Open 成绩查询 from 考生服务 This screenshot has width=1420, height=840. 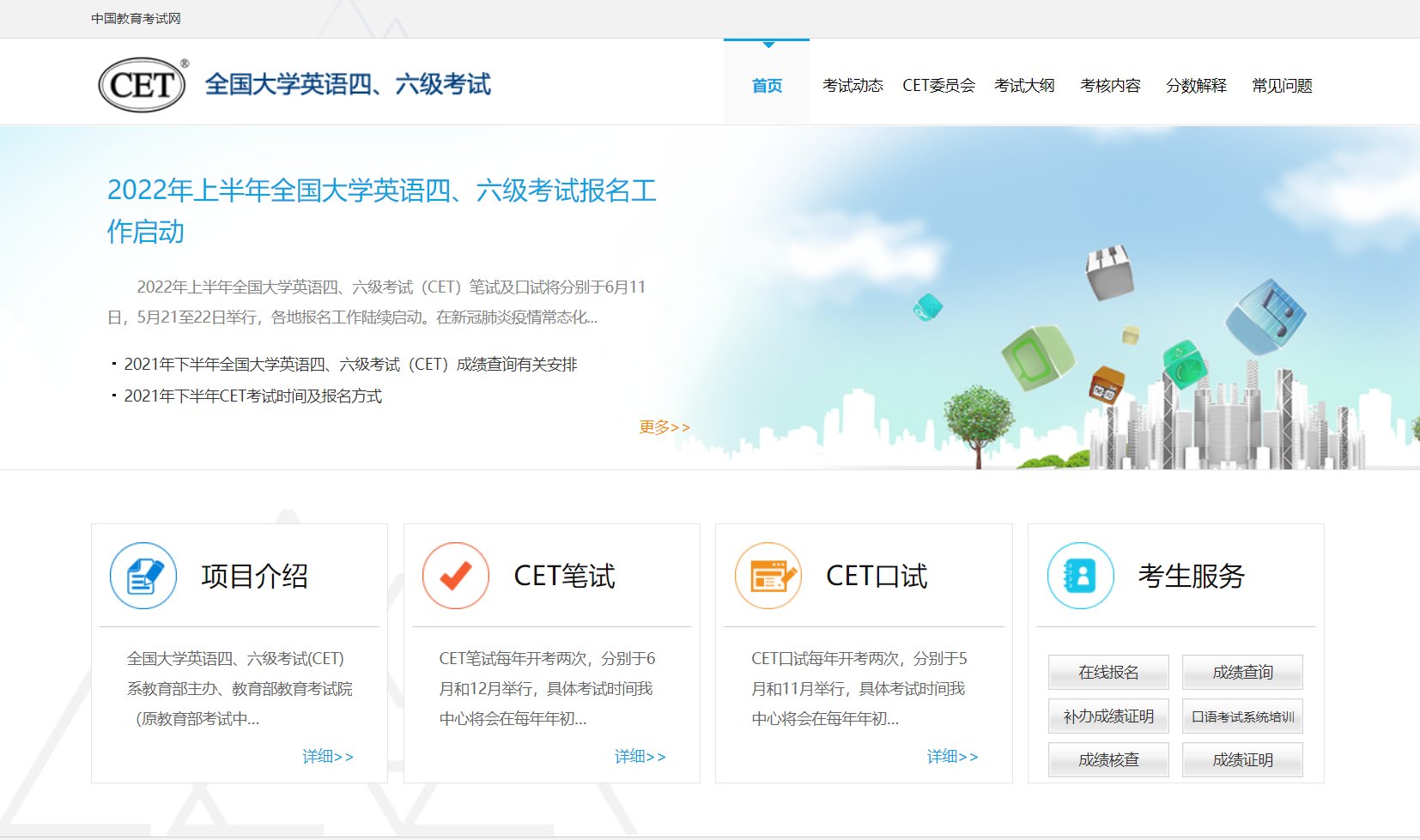pos(1241,673)
